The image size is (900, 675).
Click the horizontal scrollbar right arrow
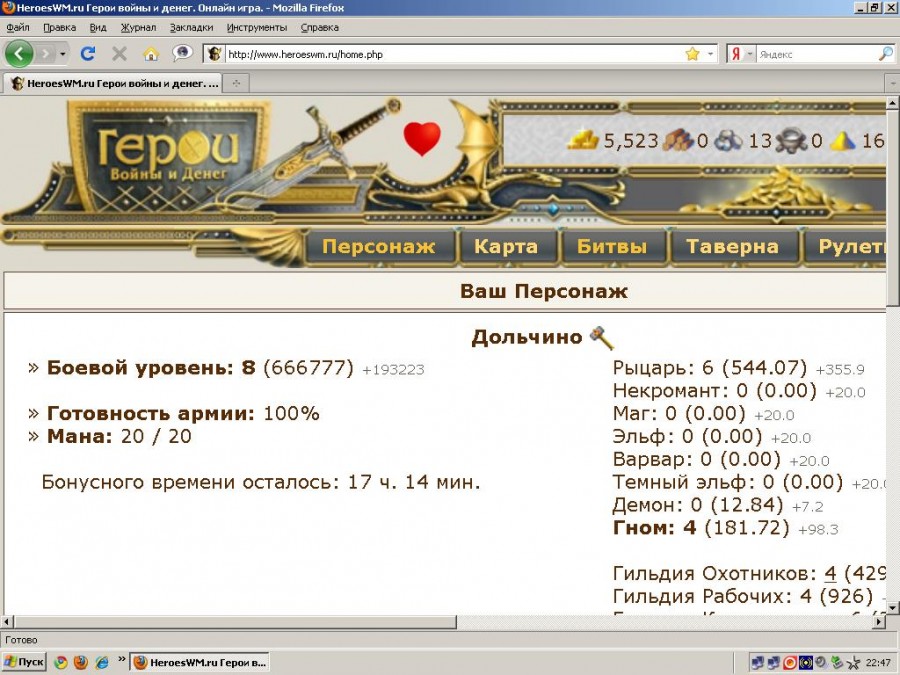pyautogui.click(x=880, y=622)
